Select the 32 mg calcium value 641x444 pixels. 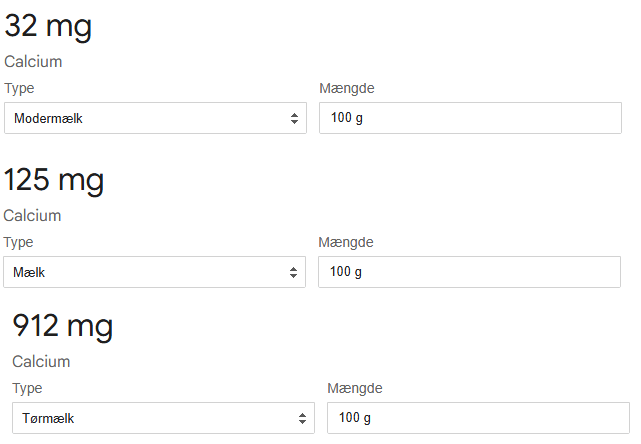[x=48, y=27]
